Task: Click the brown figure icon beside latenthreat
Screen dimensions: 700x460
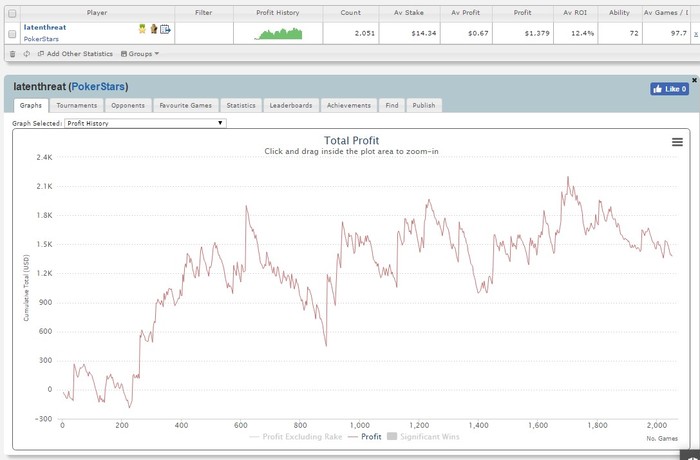Action: (154, 29)
